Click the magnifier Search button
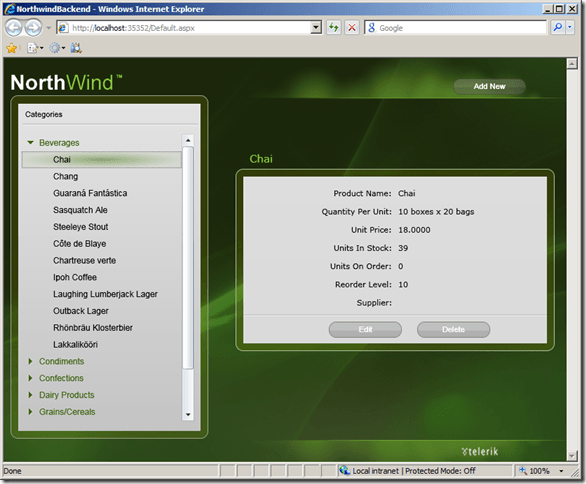Image resolution: width=586 pixels, height=484 pixels. pyautogui.click(x=557, y=27)
